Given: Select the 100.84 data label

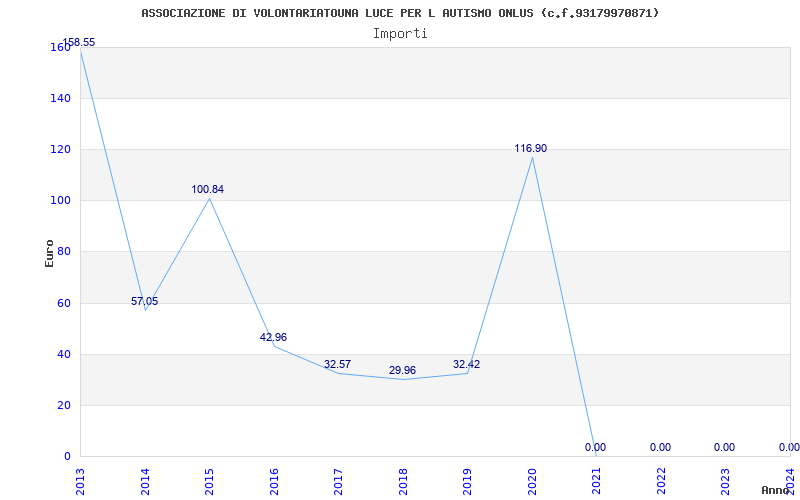Looking at the screenshot, I should click(208, 189).
